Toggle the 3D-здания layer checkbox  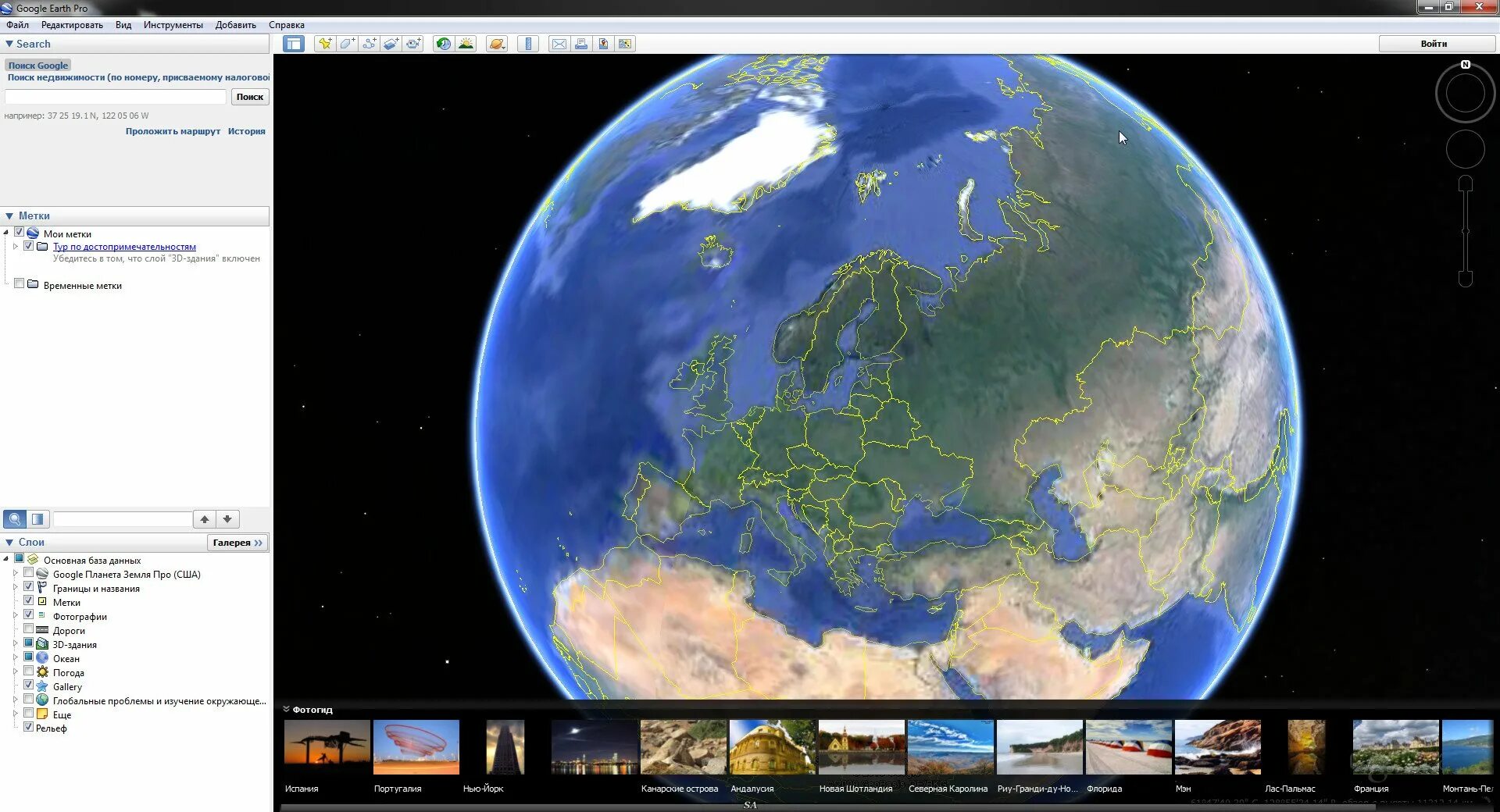pos(29,643)
